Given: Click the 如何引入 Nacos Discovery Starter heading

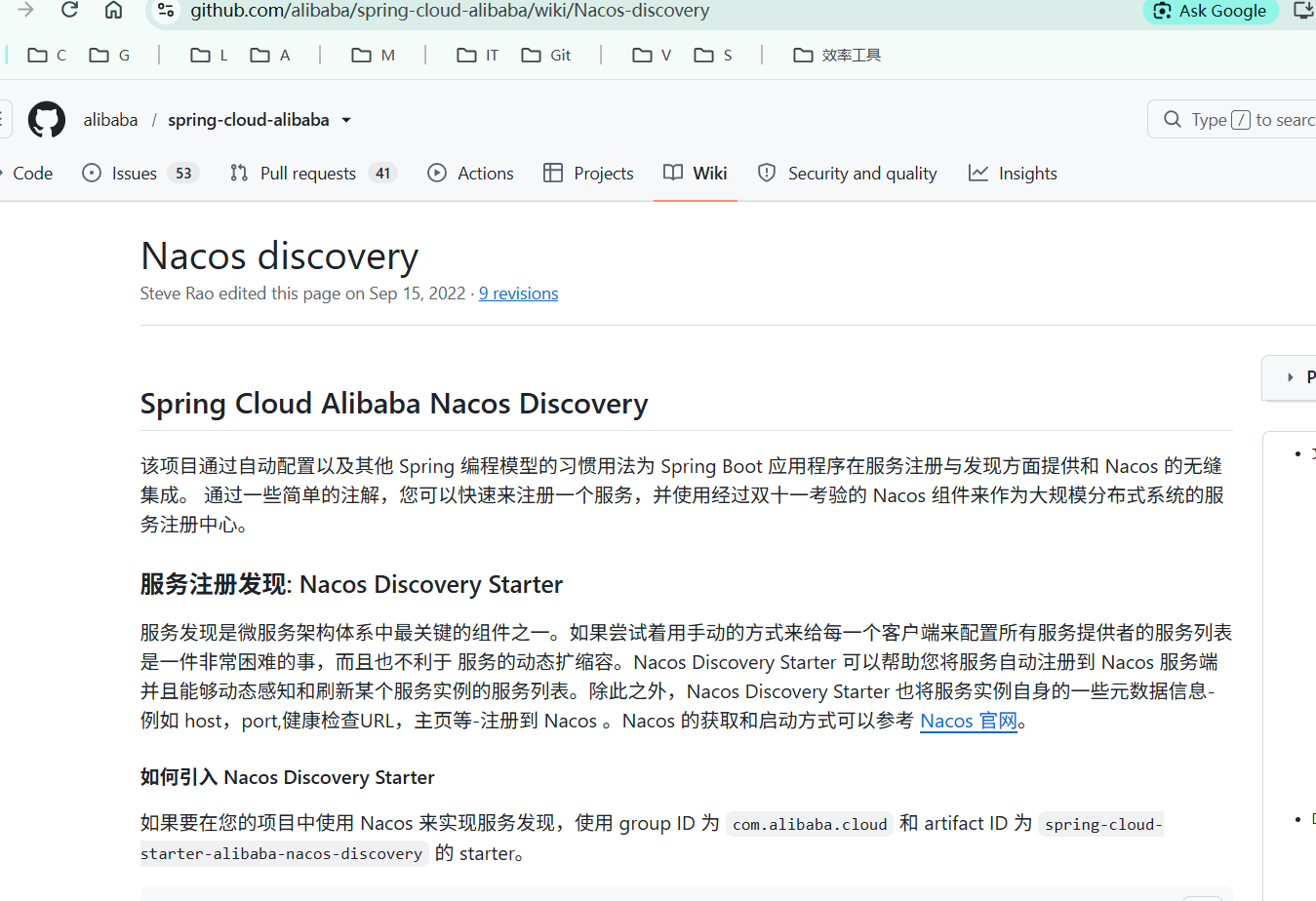Looking at the screenshot, I should pos(287,777).
